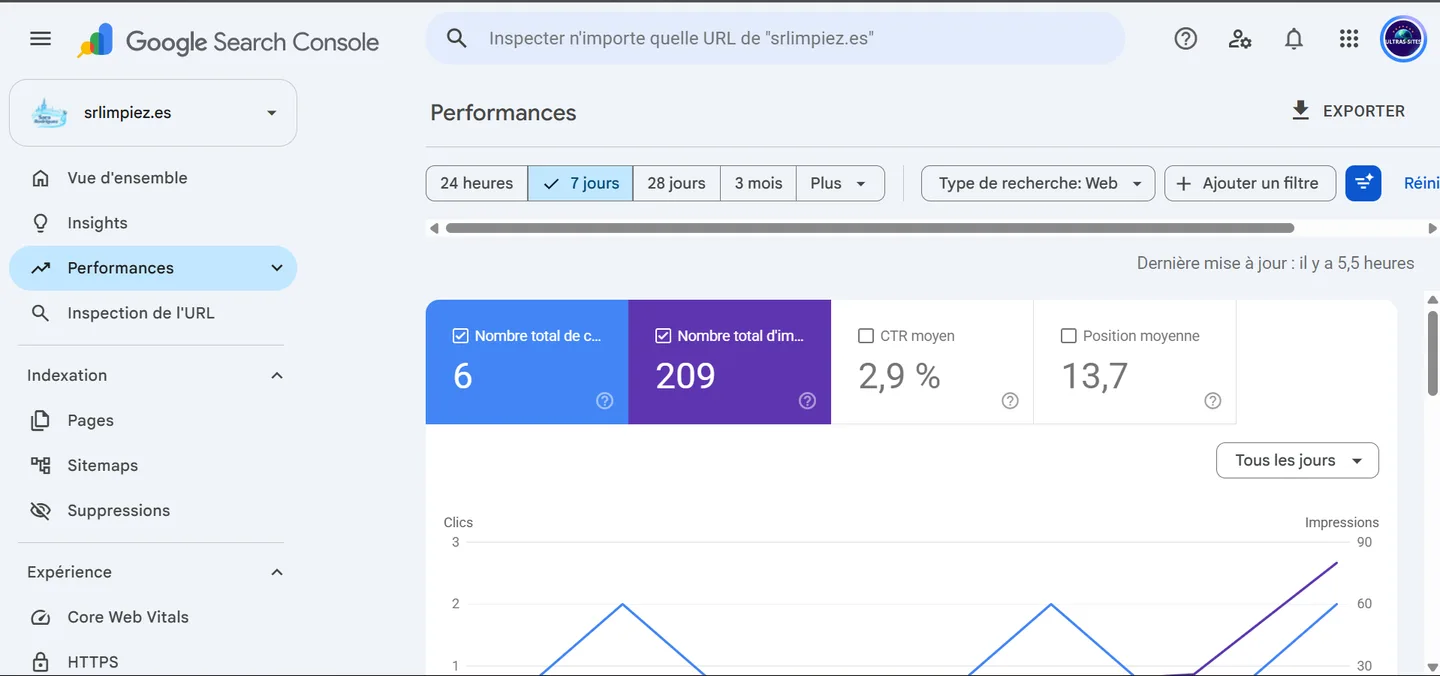
Task: Open the help question mark icon
Action: click(1186, 39)
